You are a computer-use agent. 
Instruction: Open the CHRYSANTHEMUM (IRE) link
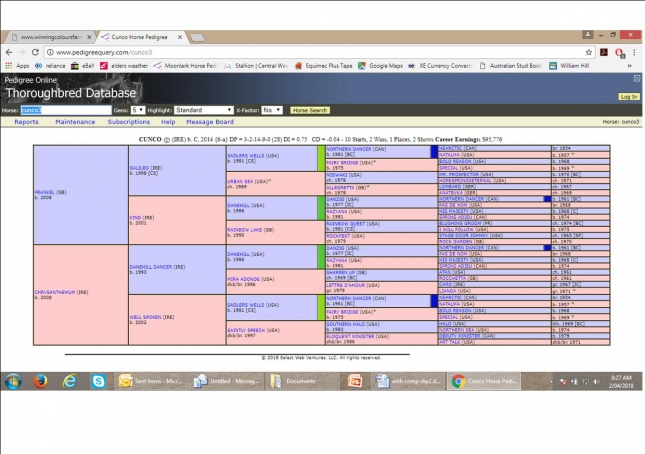pyautogui.click(x=61, y=292)
